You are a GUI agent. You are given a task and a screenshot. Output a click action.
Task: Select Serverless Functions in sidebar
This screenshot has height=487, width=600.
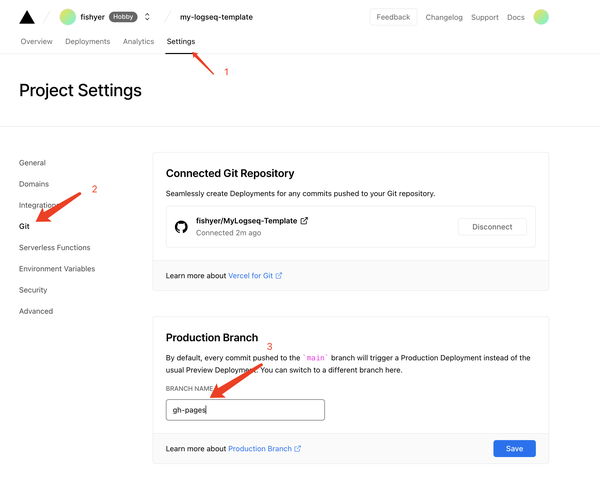[x=54, y=247]
